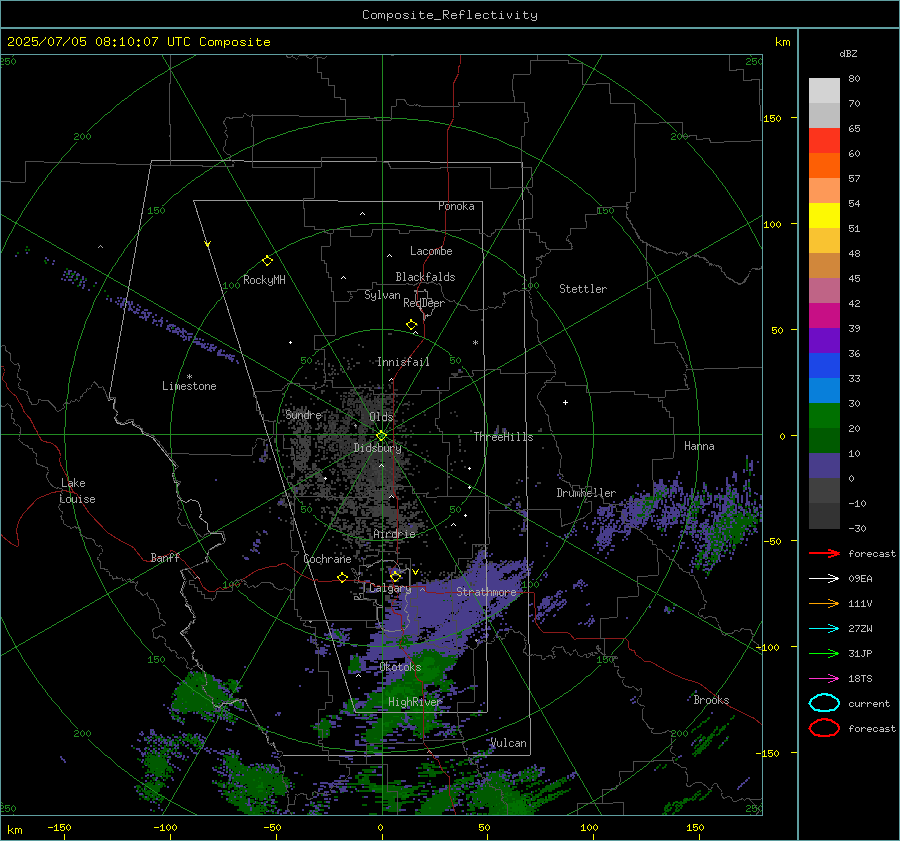
Task: Click the cyan 27ZW arrow icon
Action: (824, 629)
